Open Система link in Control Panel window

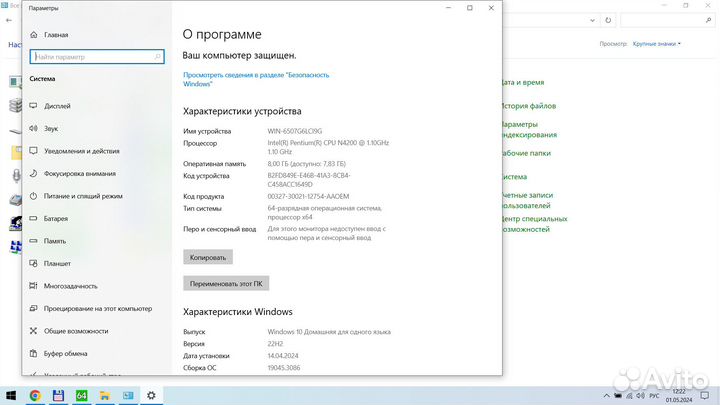pos(515,177)
